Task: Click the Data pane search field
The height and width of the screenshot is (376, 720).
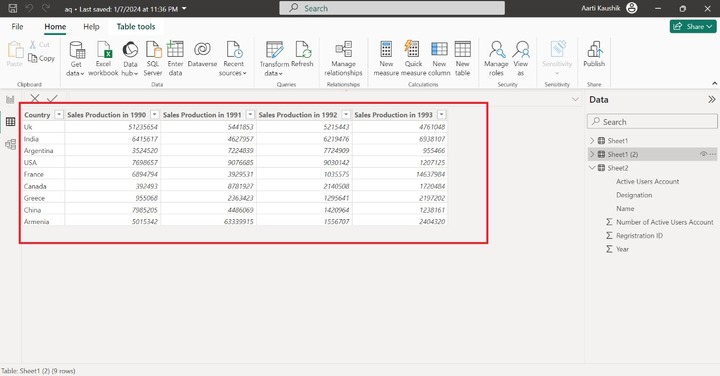Action: click(652, 122)
